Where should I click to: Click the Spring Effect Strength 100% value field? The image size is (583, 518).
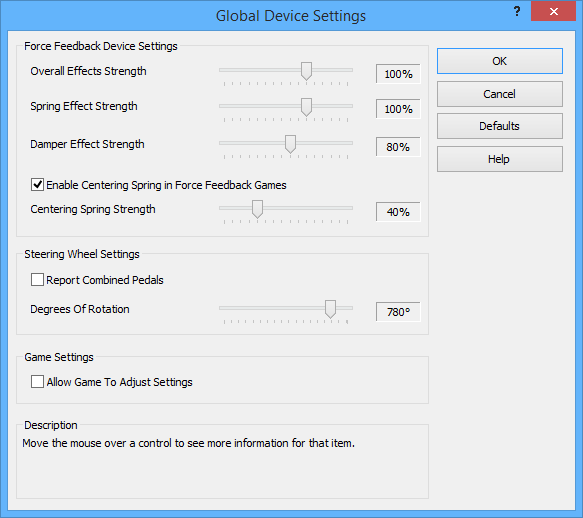click(x=398, y=109)
